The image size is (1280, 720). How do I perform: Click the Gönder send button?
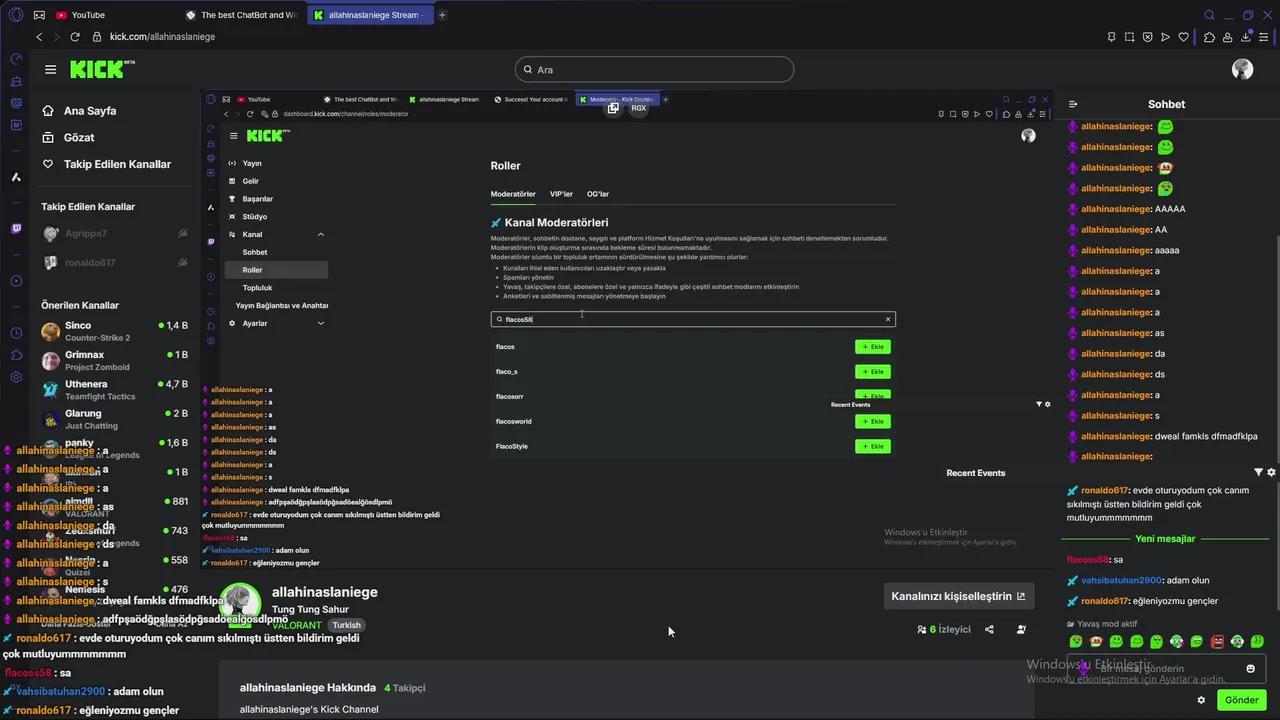point(1242,700)
